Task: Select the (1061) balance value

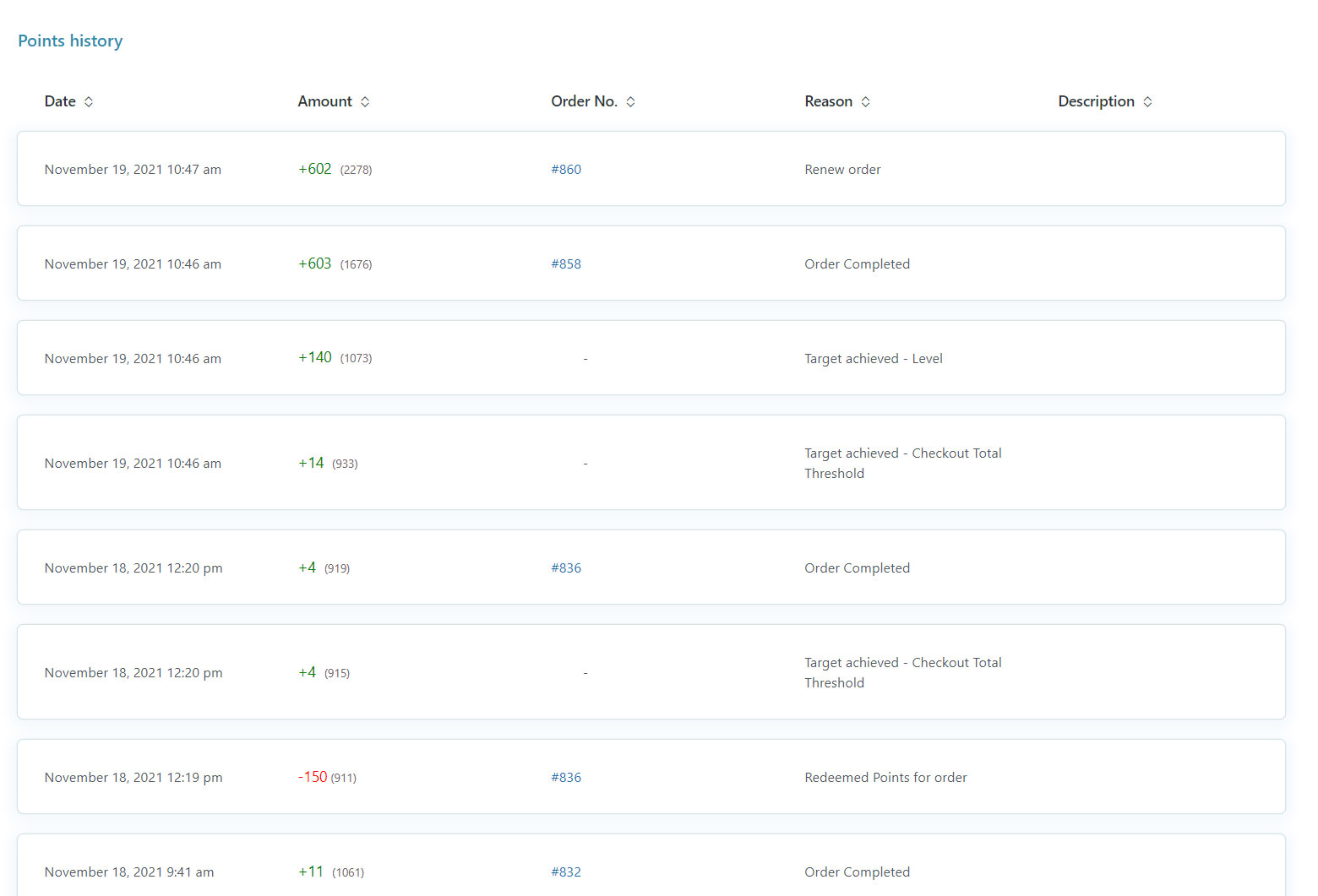Action: tap(348, 872)
